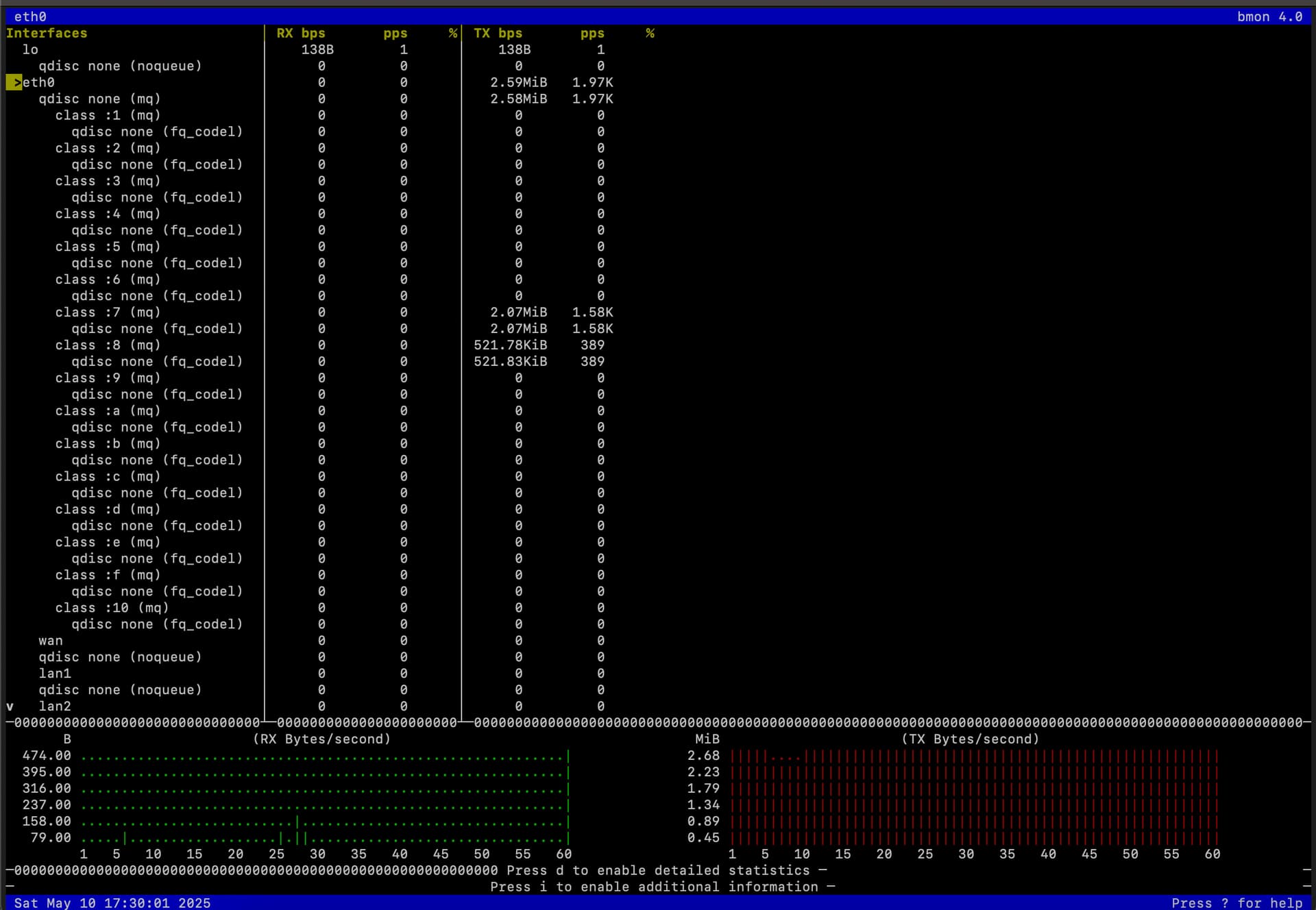Click the 'v' scroll-down indicator beside lan2
1316x910 pixels.
coord(10,706)
